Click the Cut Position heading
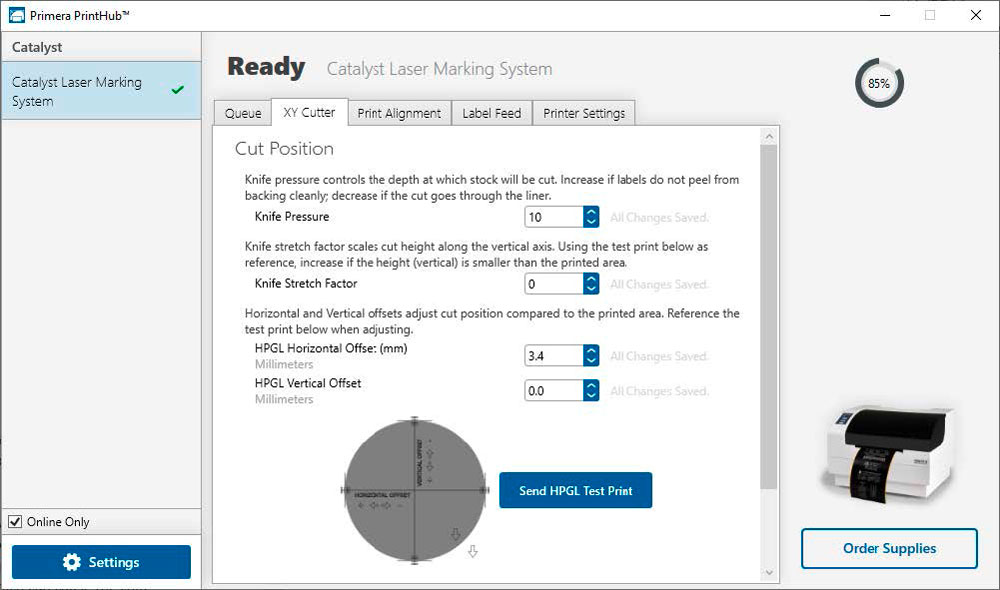Image resolution: width=1000 pixels, height=590 pixels. 284,149
